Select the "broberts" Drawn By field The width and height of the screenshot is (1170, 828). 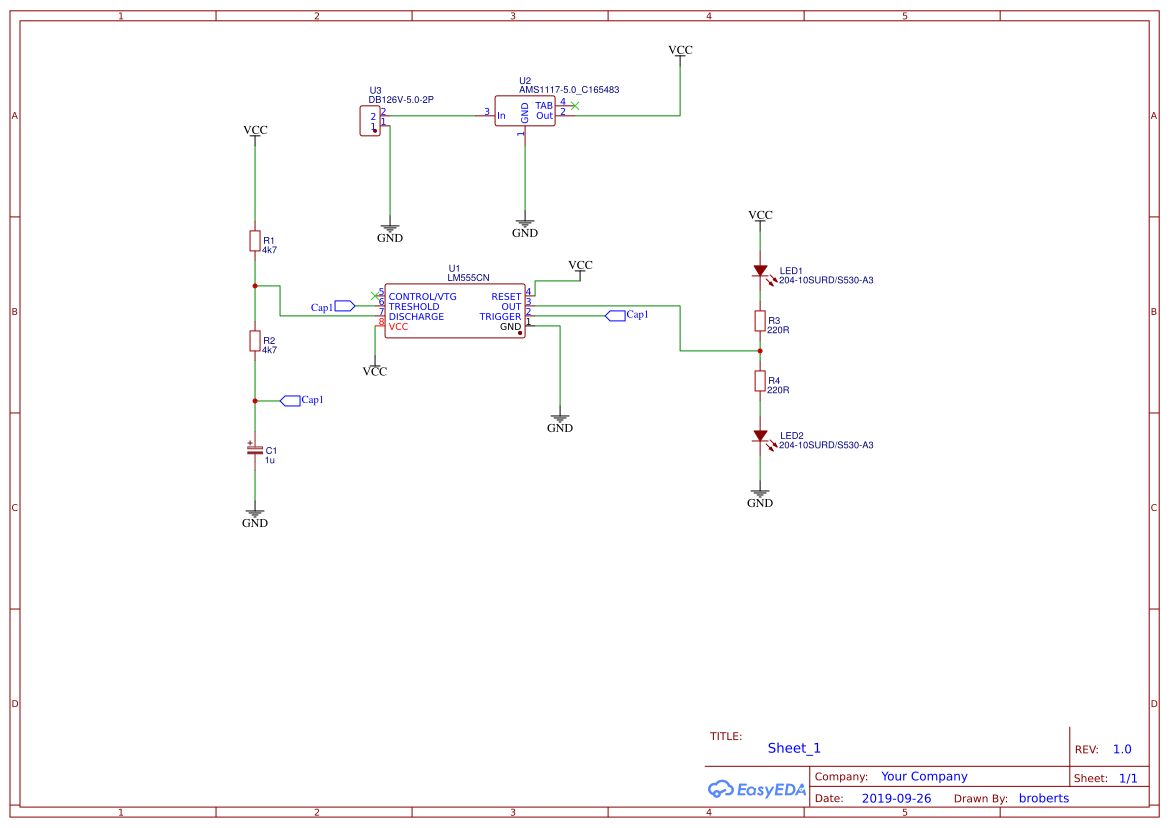click(x=1043, y=798)
